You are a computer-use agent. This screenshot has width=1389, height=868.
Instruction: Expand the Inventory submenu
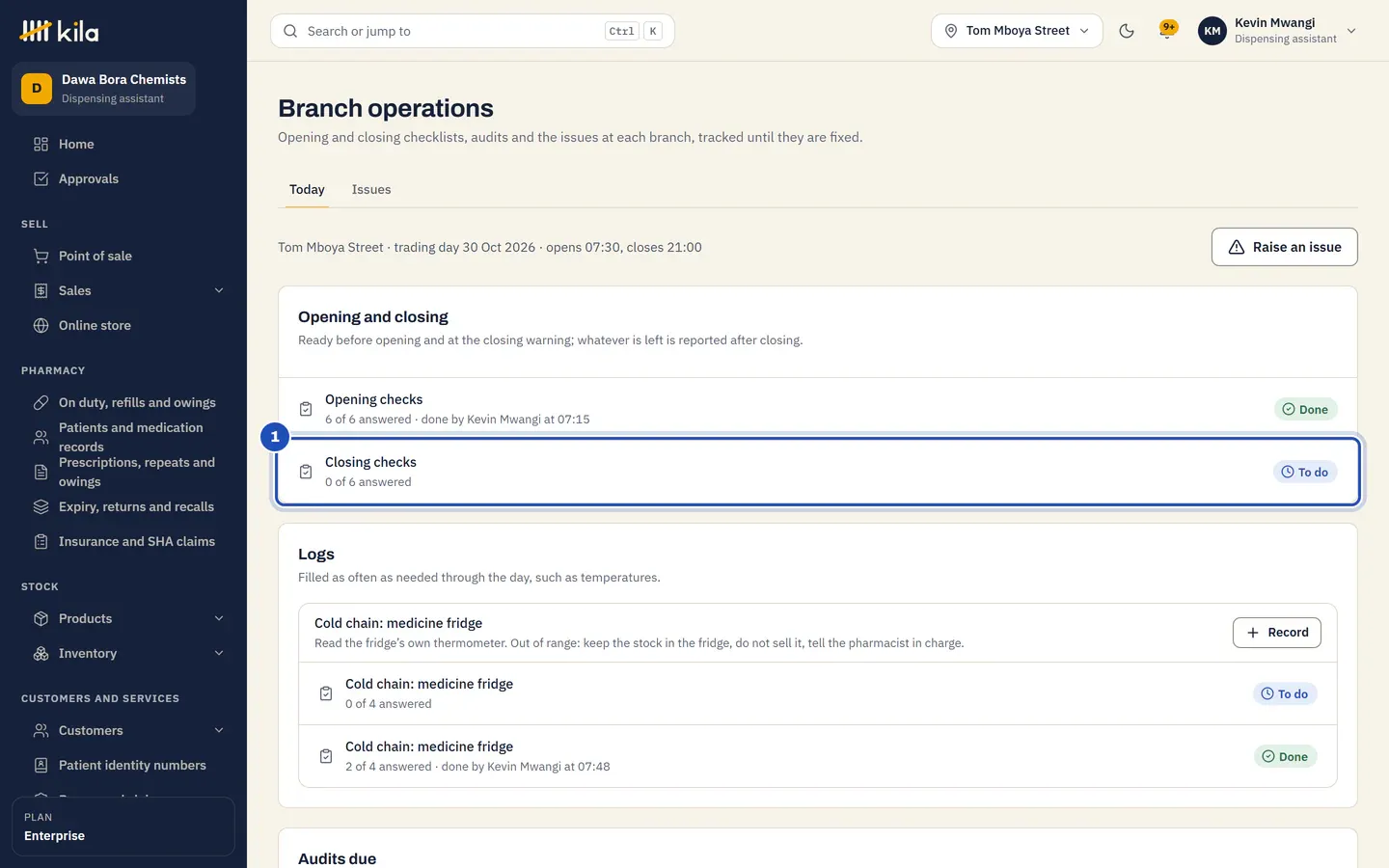[x=219, y=653]
